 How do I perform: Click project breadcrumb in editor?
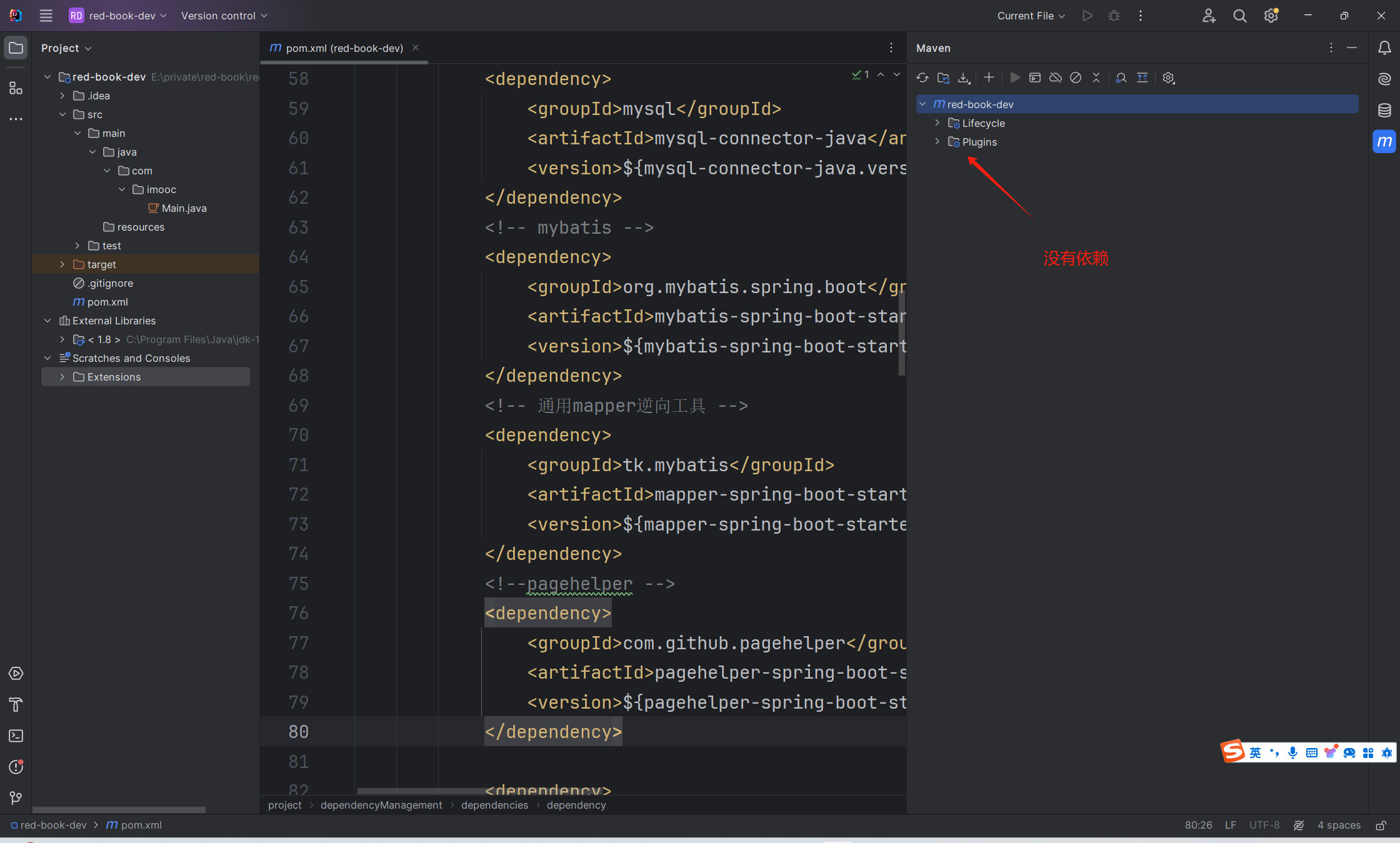pyautogui.click(x=284, y=805)
